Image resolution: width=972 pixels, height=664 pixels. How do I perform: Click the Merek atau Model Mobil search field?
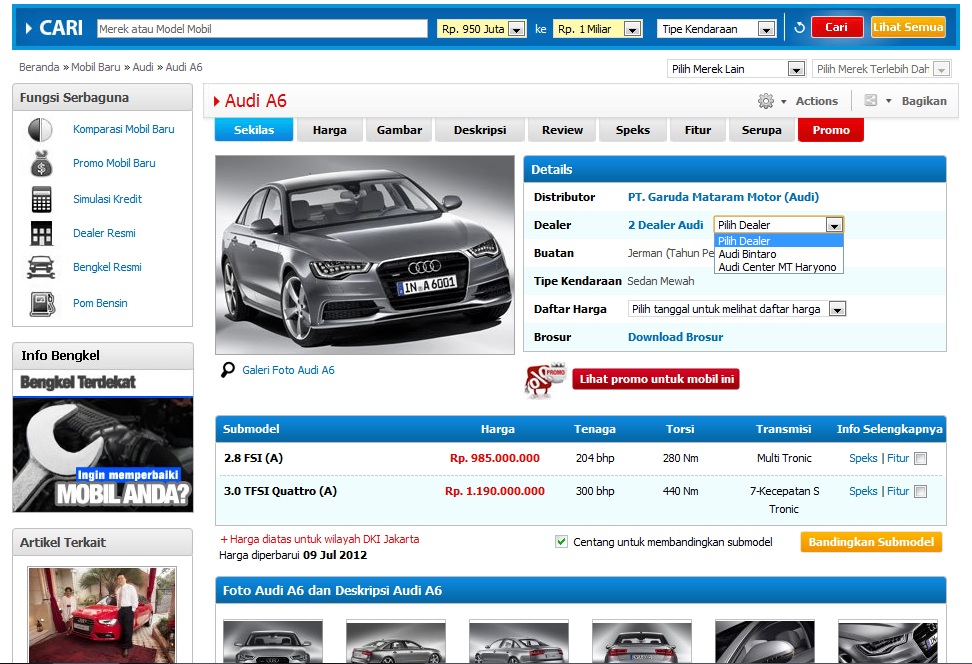[262, 29]
